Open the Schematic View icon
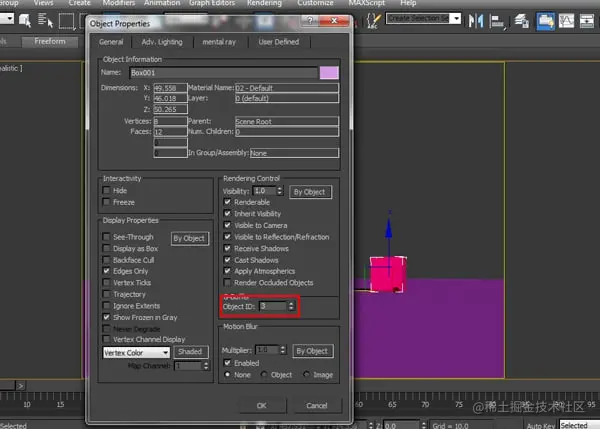Image resolution: width=600 pixels, height=429 pixels. 587,21
